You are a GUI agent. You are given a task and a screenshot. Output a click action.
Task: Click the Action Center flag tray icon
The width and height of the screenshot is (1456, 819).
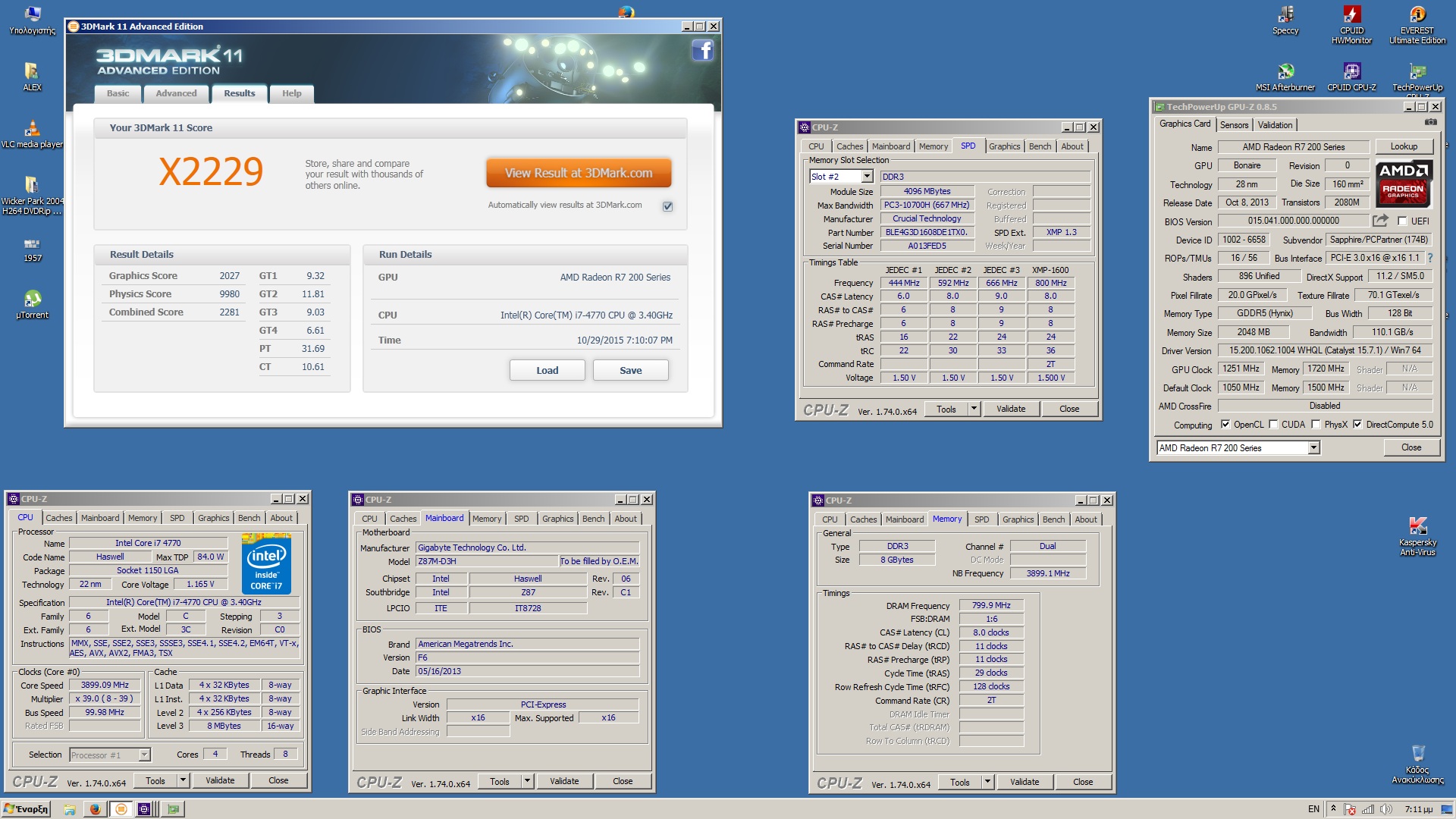point(1350,809)
